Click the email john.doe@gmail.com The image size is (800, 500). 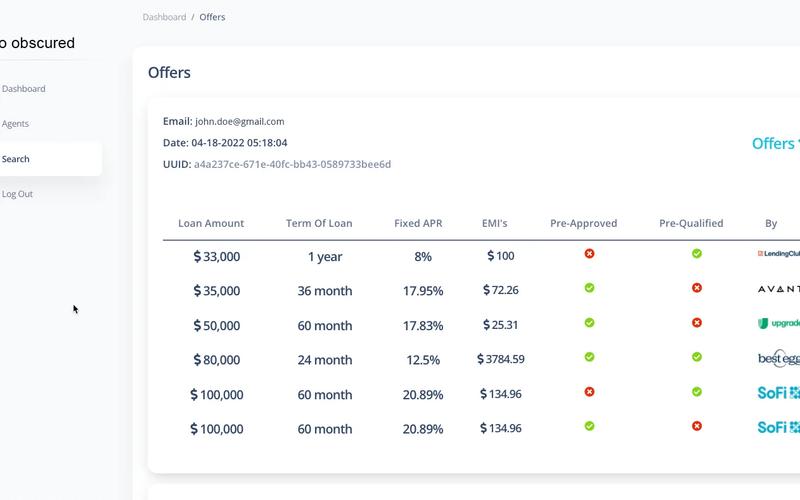tap(239, 121)
